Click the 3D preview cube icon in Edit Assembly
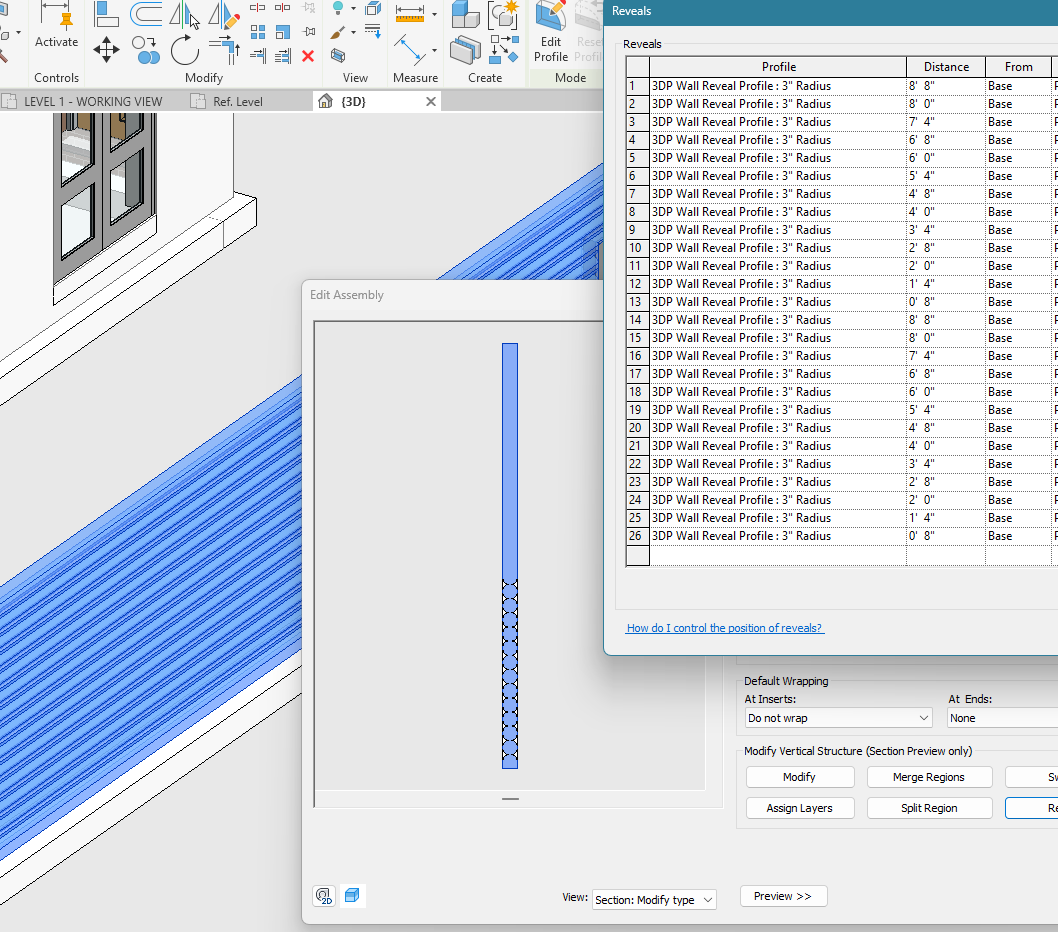 pyautogui.click(x=352, y=896)
